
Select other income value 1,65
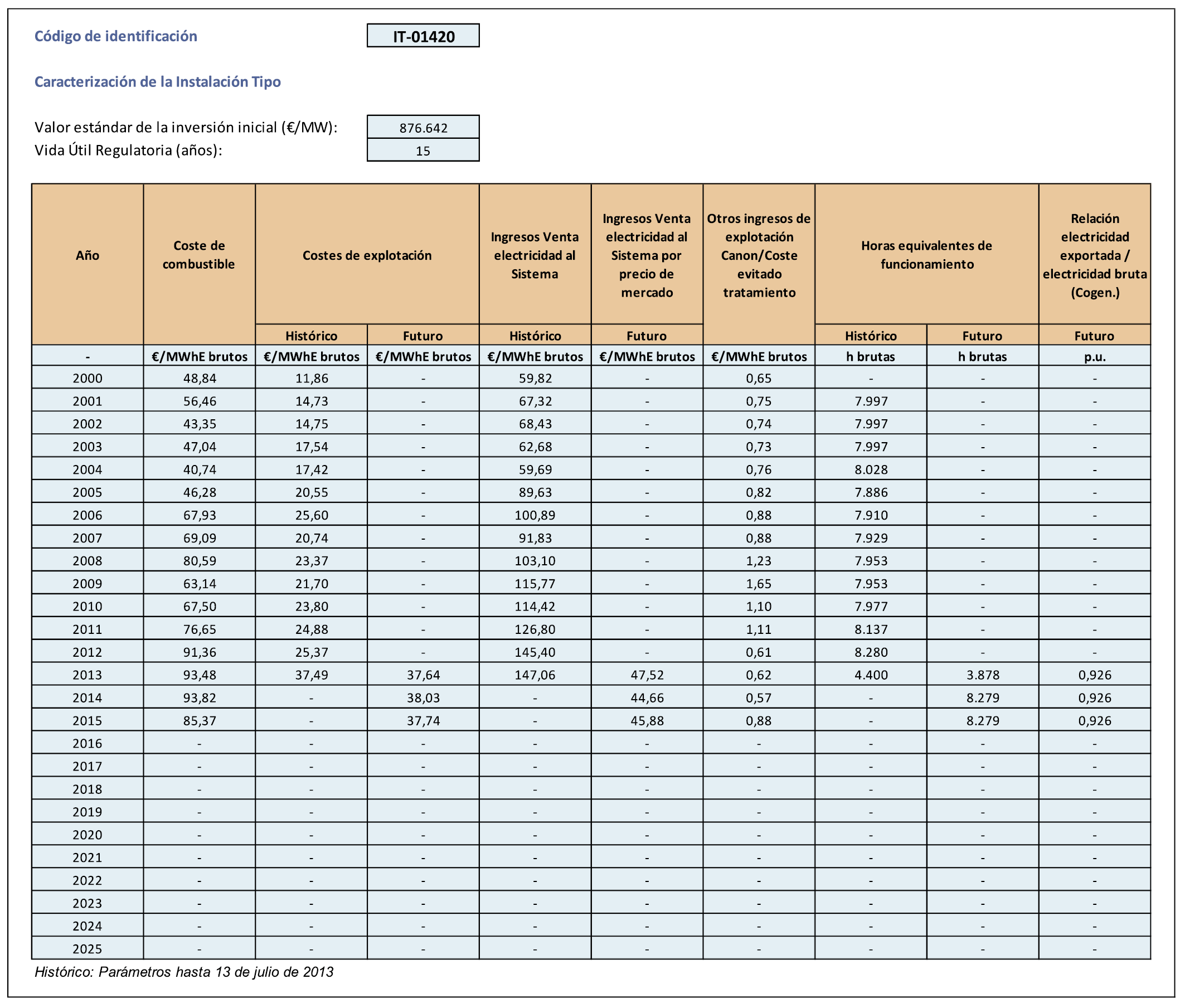(759, 583)
